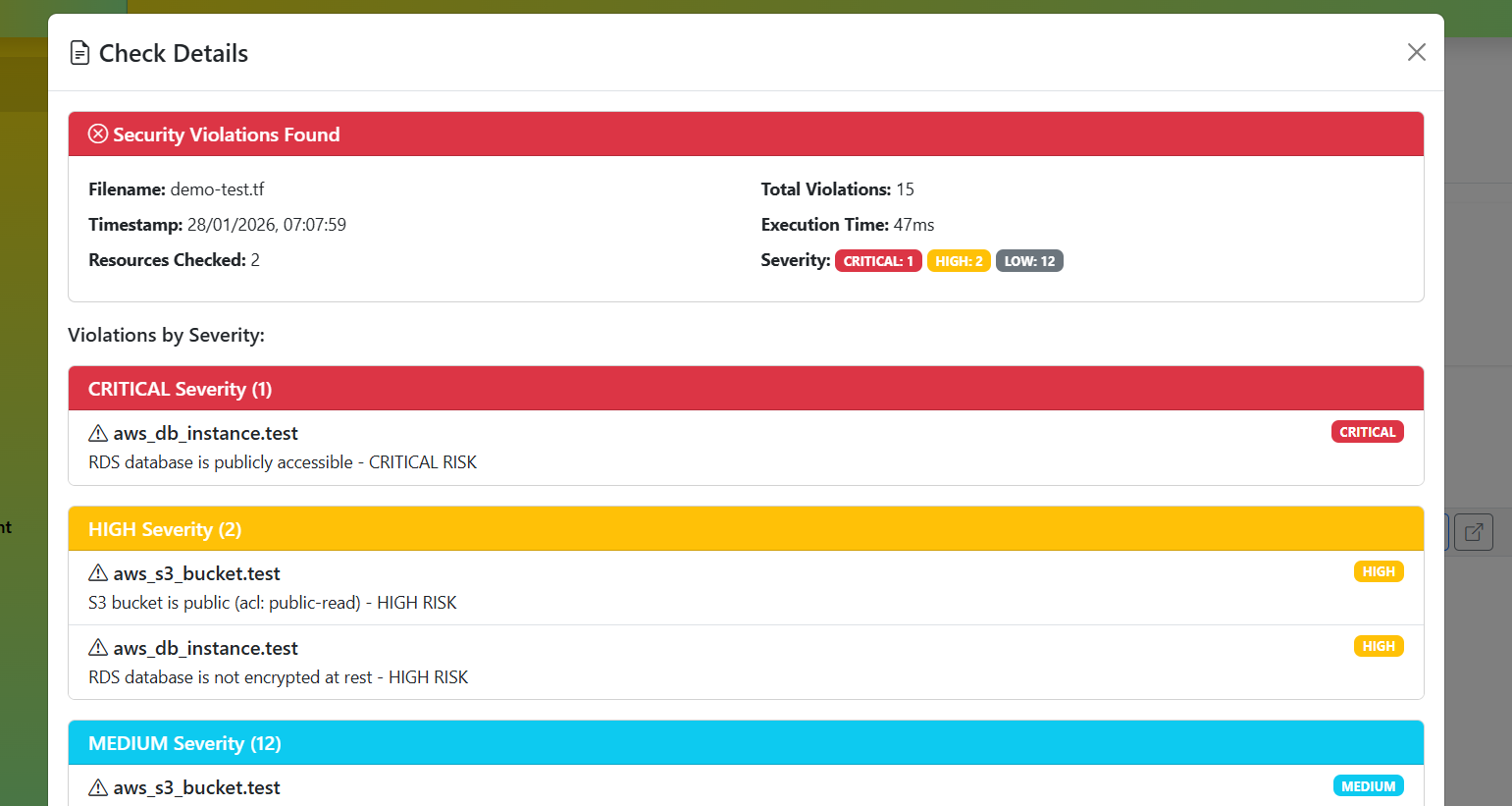Click the warning icon in the MEDIUM severity entry
The height and width of the screenshot is (806, 1512).
coord(97,785)
